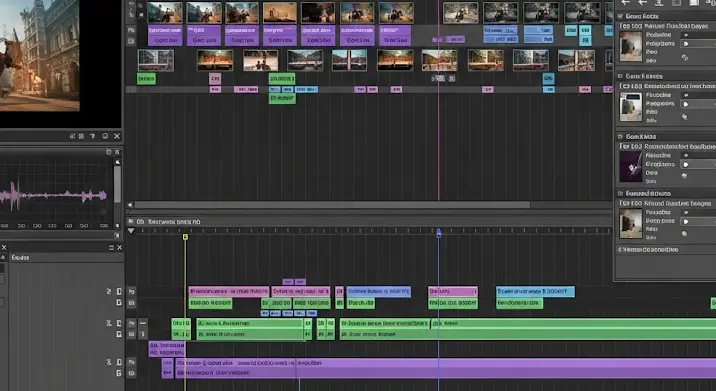
Task: Collapse the third section header in the right panel
Action: [x=620, y=137]
